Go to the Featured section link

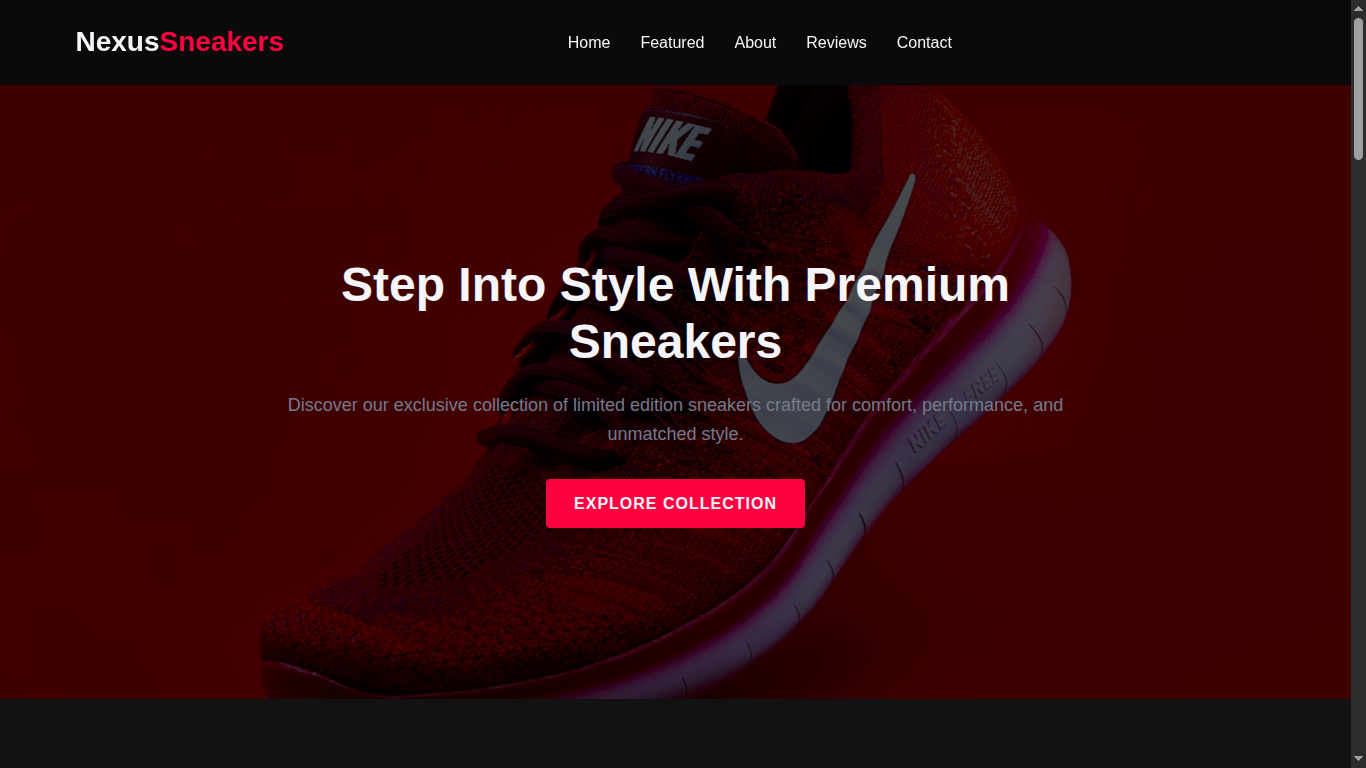point(672,42)
